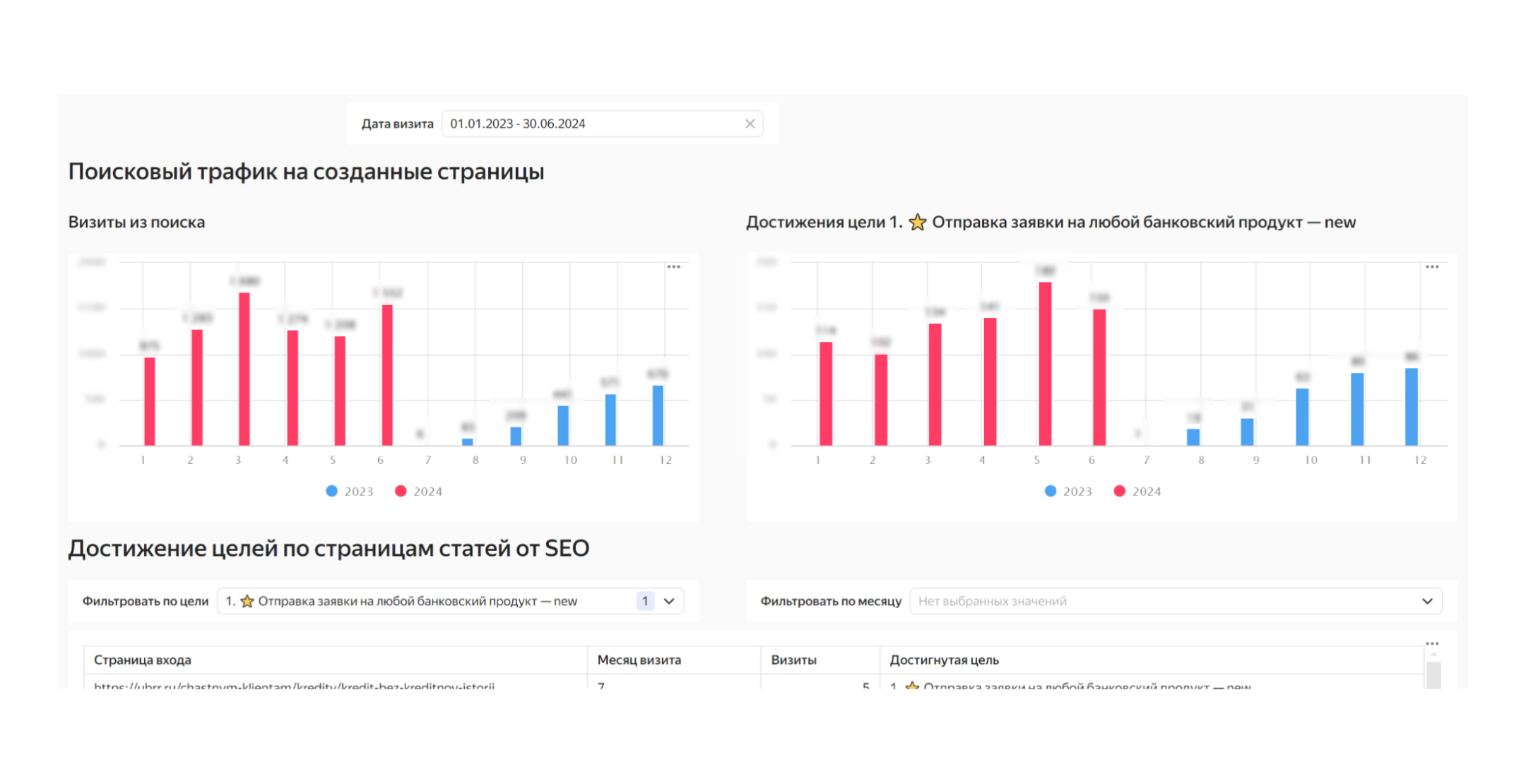Toggle the 2023 legend series in the goals chart
The height and width of the screenshot is (784, 1526).
[1068, 491]
